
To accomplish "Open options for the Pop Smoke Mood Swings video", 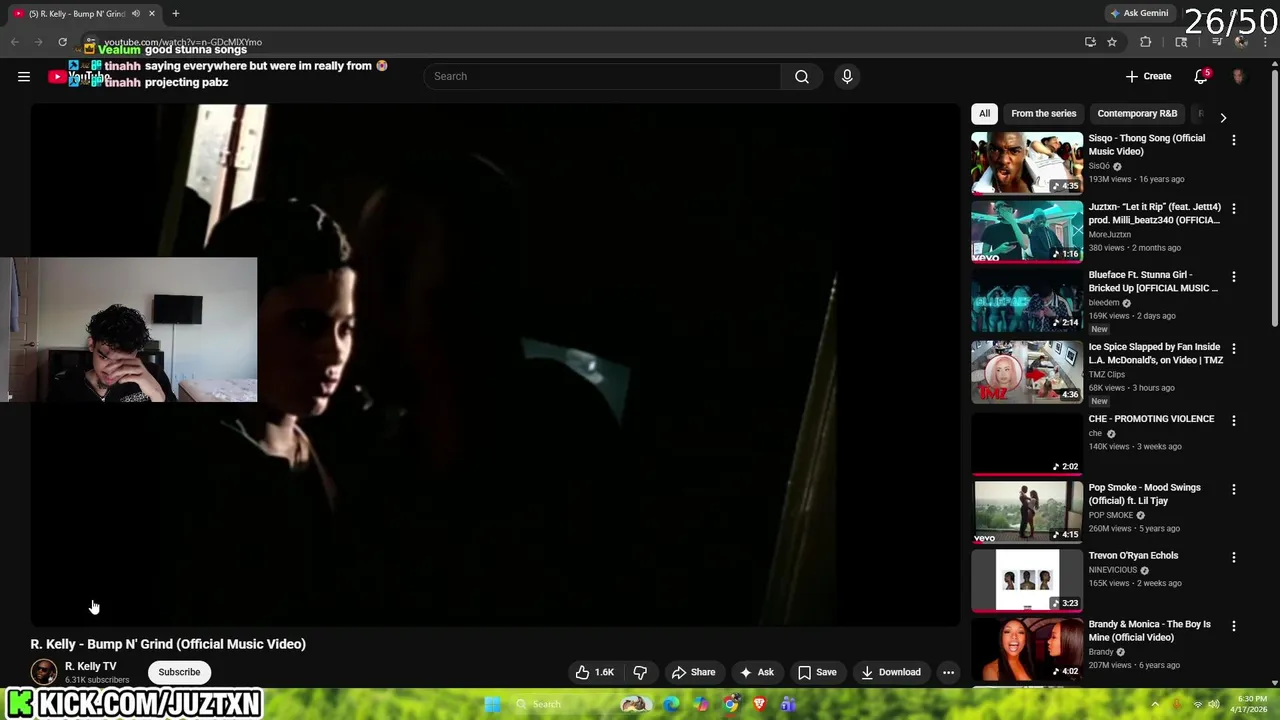I will [x=1233, y=489].
